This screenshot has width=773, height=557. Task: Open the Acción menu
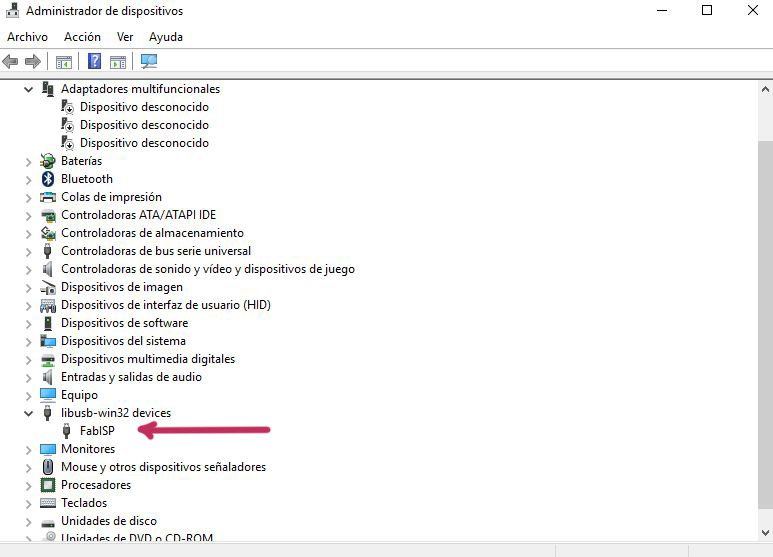click(82, 37)
